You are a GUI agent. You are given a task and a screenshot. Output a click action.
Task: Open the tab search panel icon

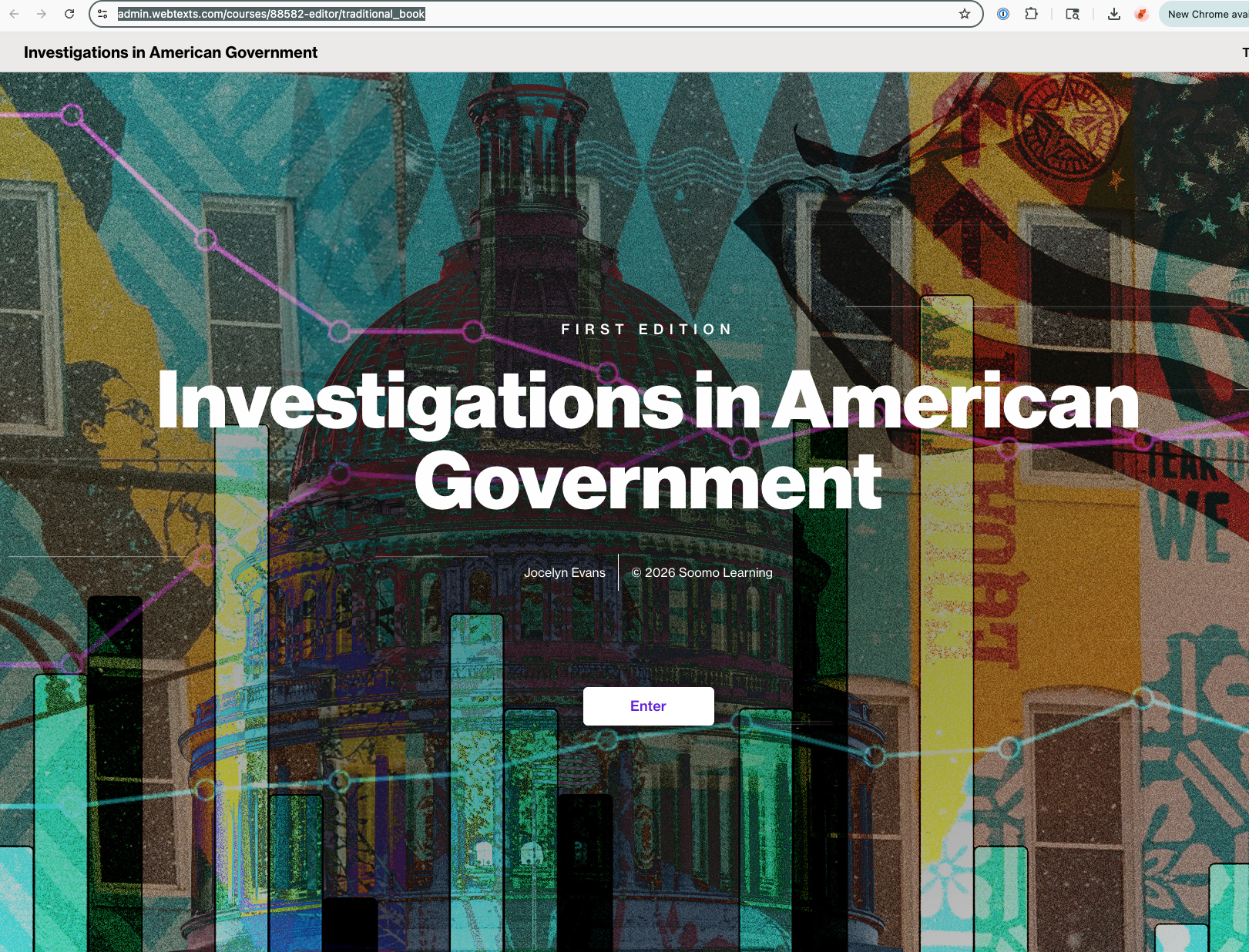[1072, 13]
